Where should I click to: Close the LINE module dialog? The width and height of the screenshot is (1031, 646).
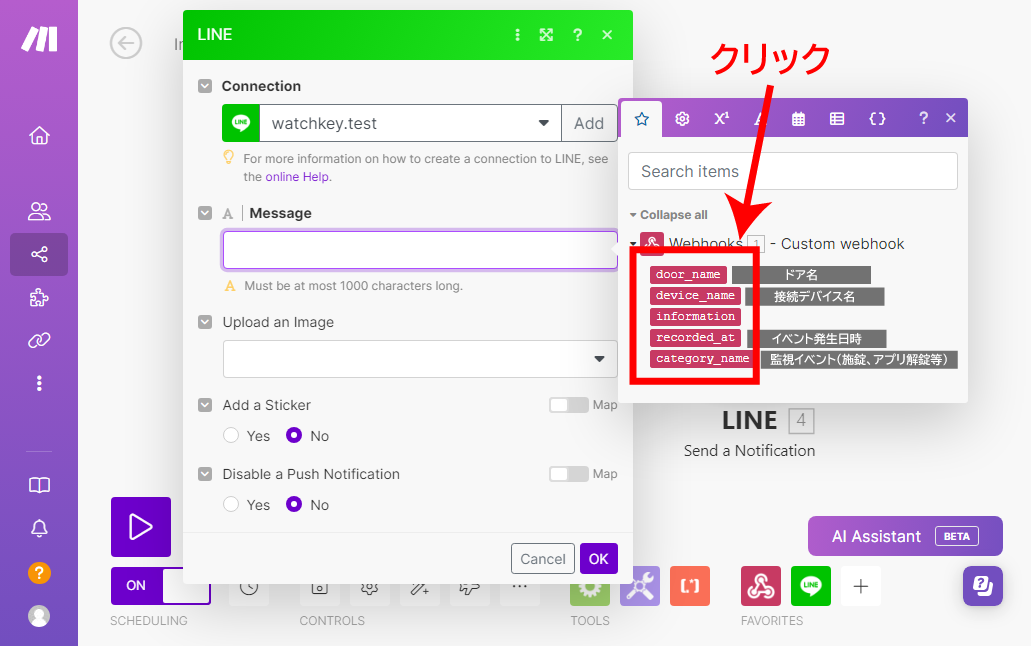pyautogui.click(x=608, y=35)
